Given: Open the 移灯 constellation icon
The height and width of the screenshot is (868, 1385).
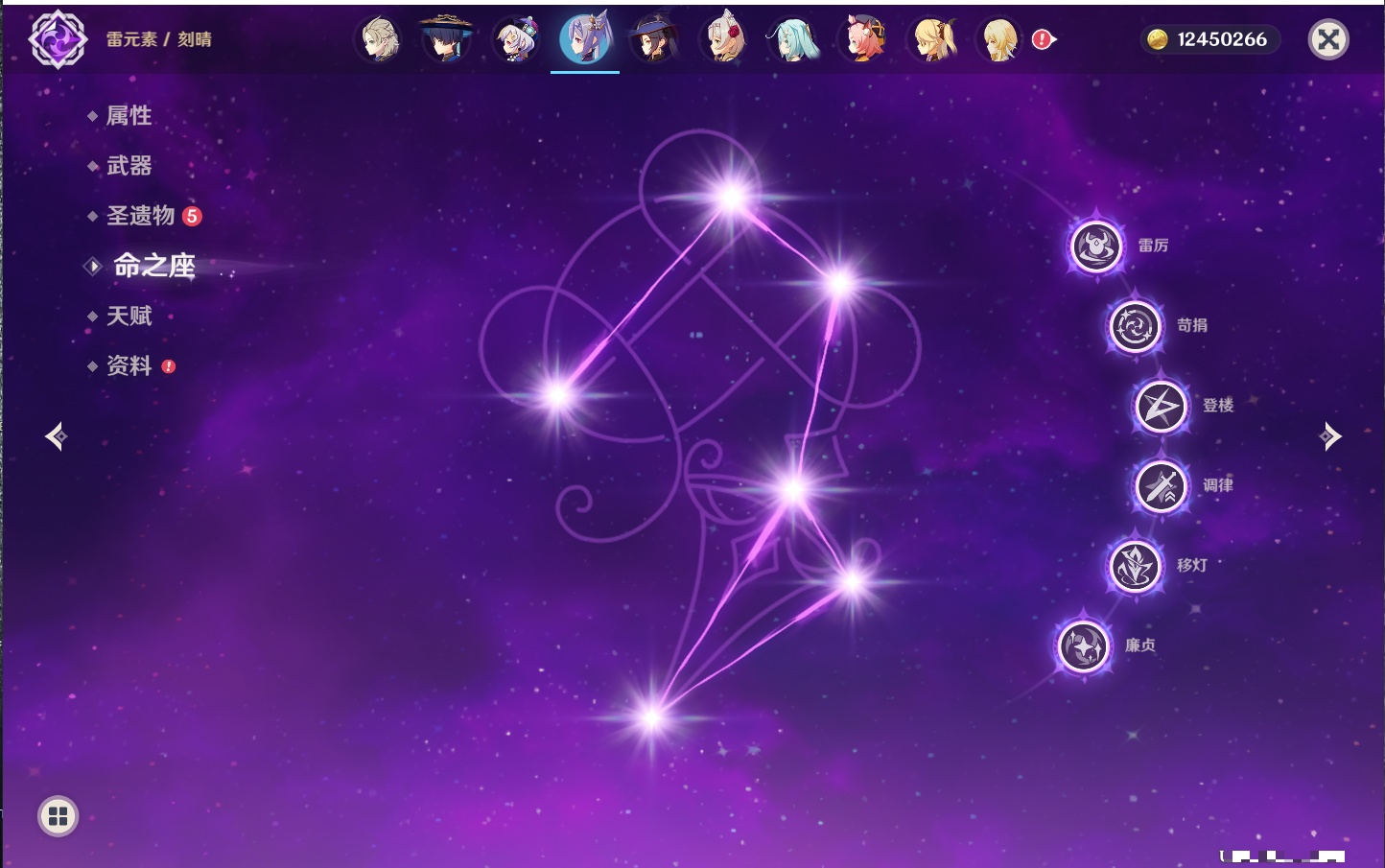Looking at the screenshot, I should (x=1136, y=566).
